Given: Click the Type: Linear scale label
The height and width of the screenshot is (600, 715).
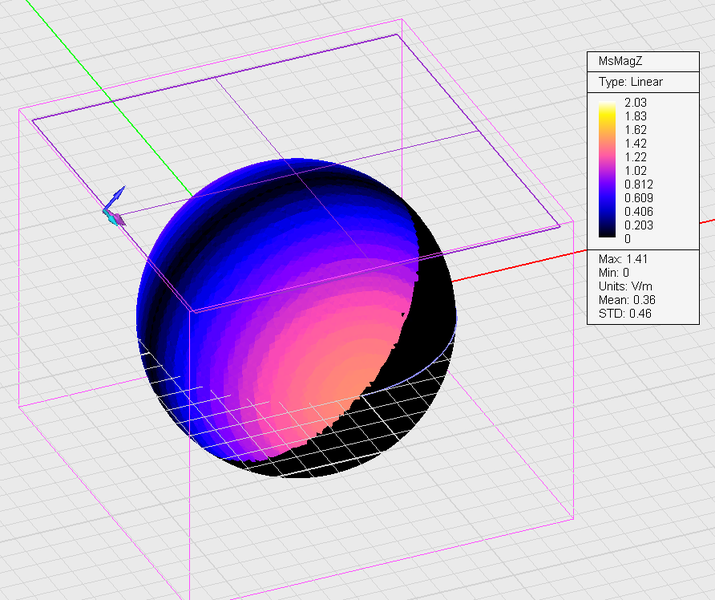Looking at the screenshot, I should 630,81.
